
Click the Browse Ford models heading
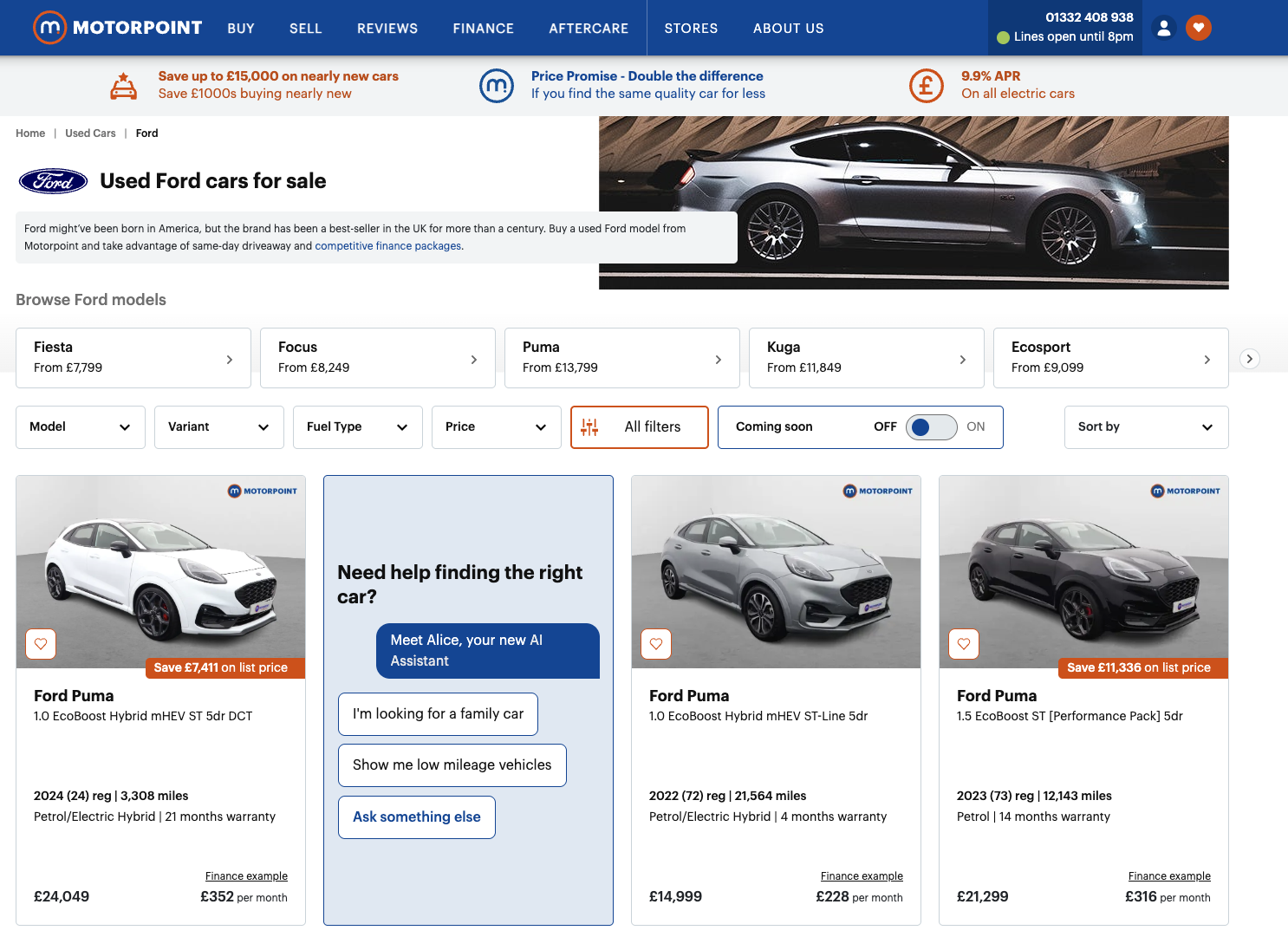91,300
